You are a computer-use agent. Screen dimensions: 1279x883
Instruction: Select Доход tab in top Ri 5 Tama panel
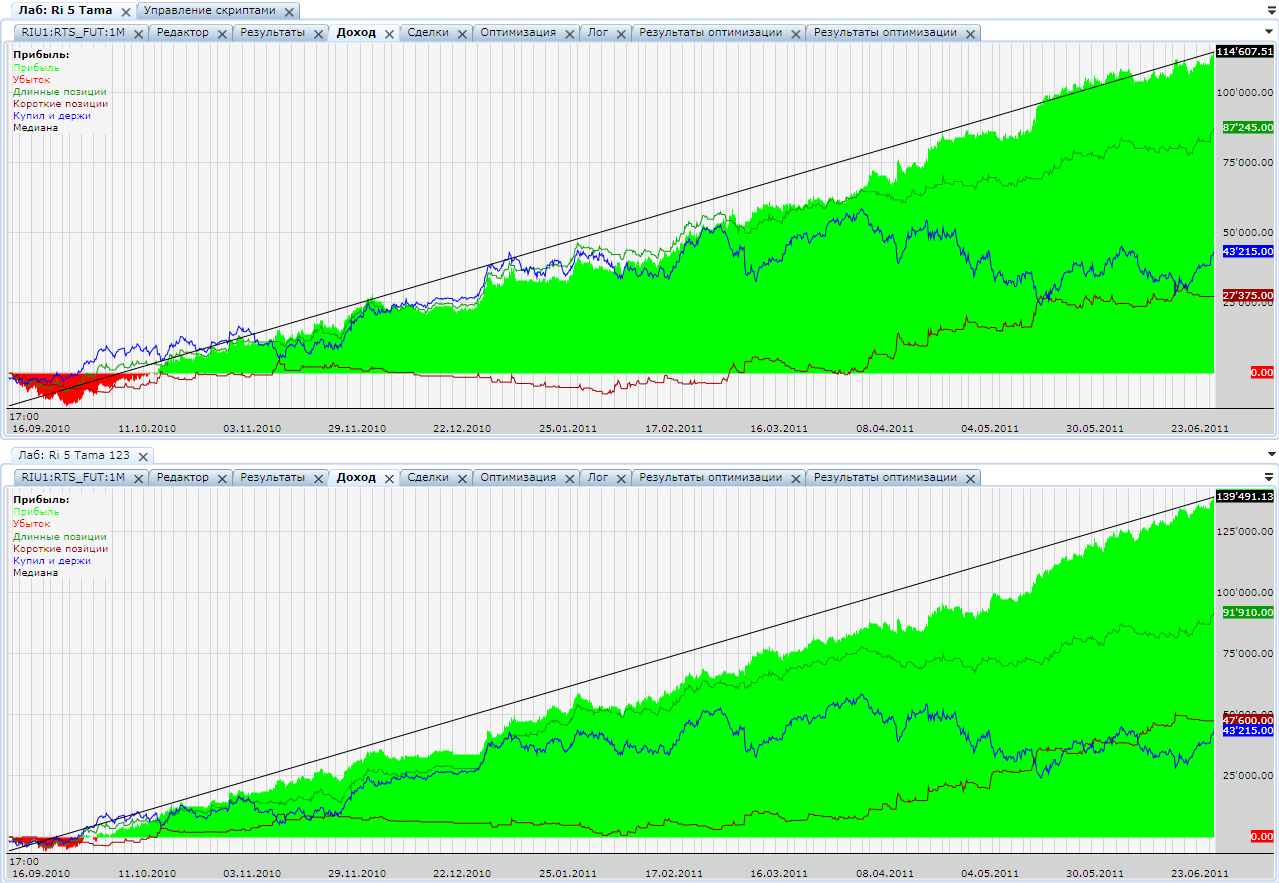click(356, 32)
